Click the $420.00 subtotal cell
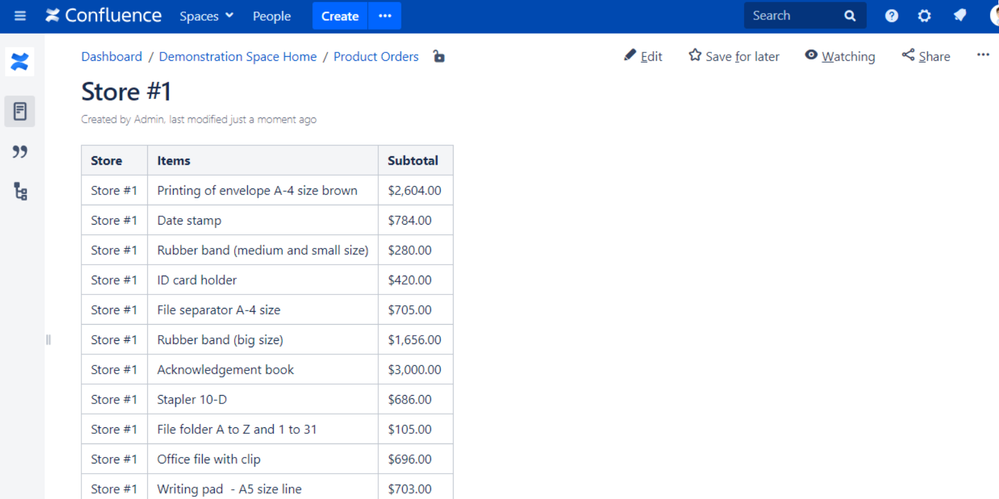 (416, 280)
